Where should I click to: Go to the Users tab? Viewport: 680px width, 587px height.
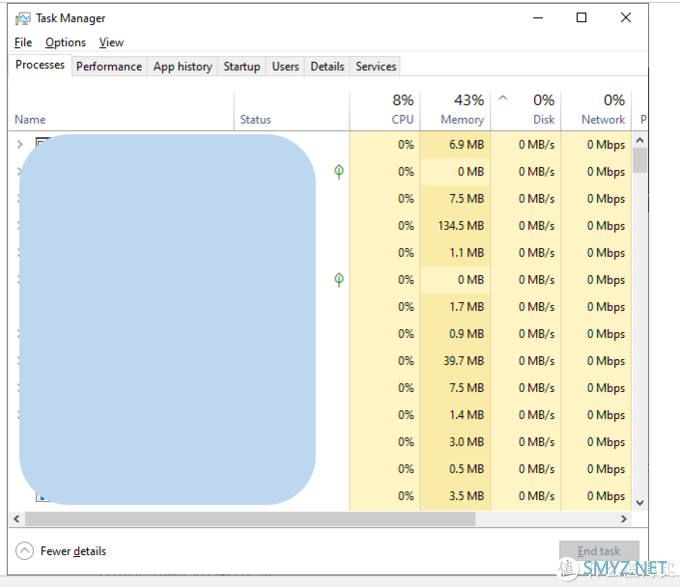tap(285, 66)
